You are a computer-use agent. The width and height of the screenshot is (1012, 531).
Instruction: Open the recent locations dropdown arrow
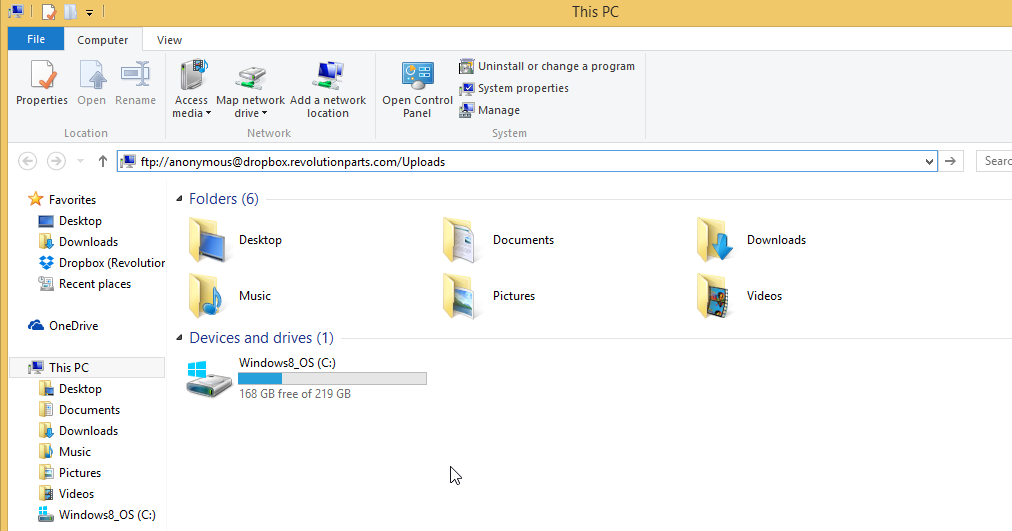(x=80, y=161)
